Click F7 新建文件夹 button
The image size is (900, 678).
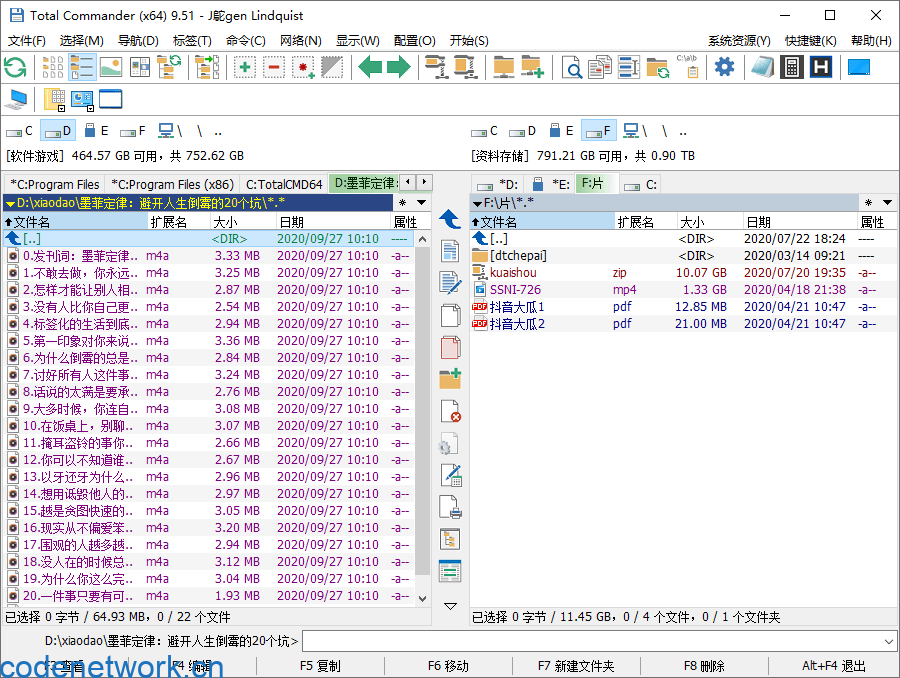576,666
